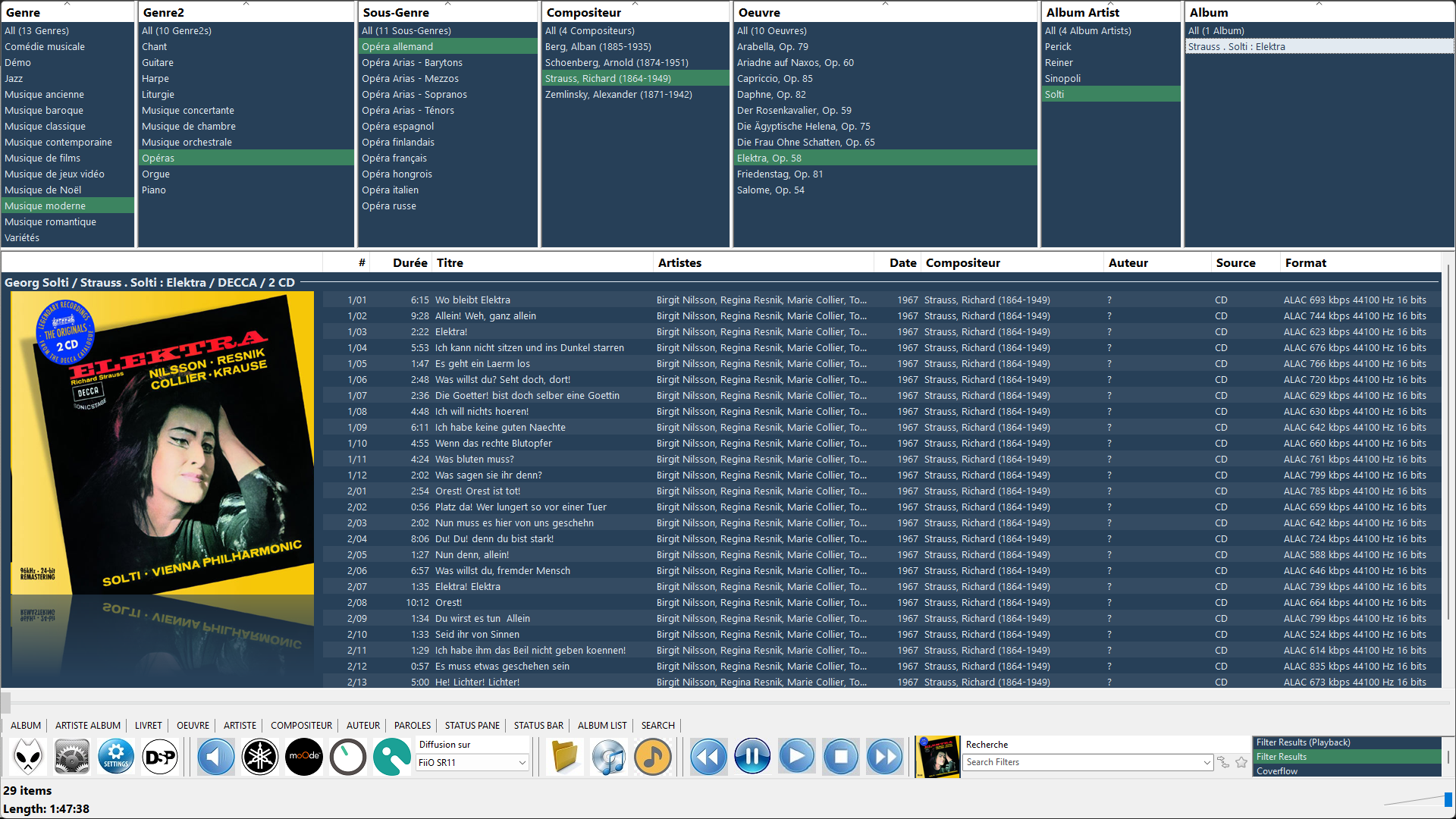Select Musique de chambre in Genre2
This screenshot has height=819, width=1456.
coord(246,126)
